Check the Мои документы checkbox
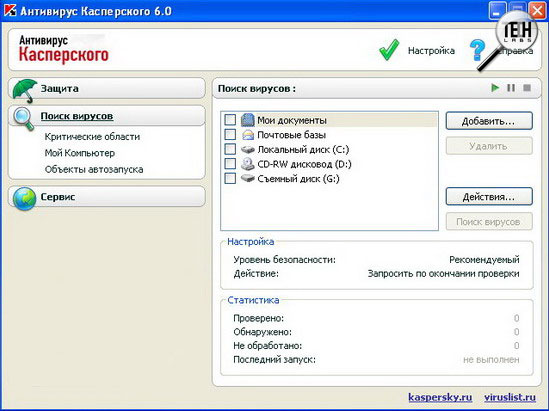Screen dimensions: 549x411 pyautogui.click(x=230, y=120)
